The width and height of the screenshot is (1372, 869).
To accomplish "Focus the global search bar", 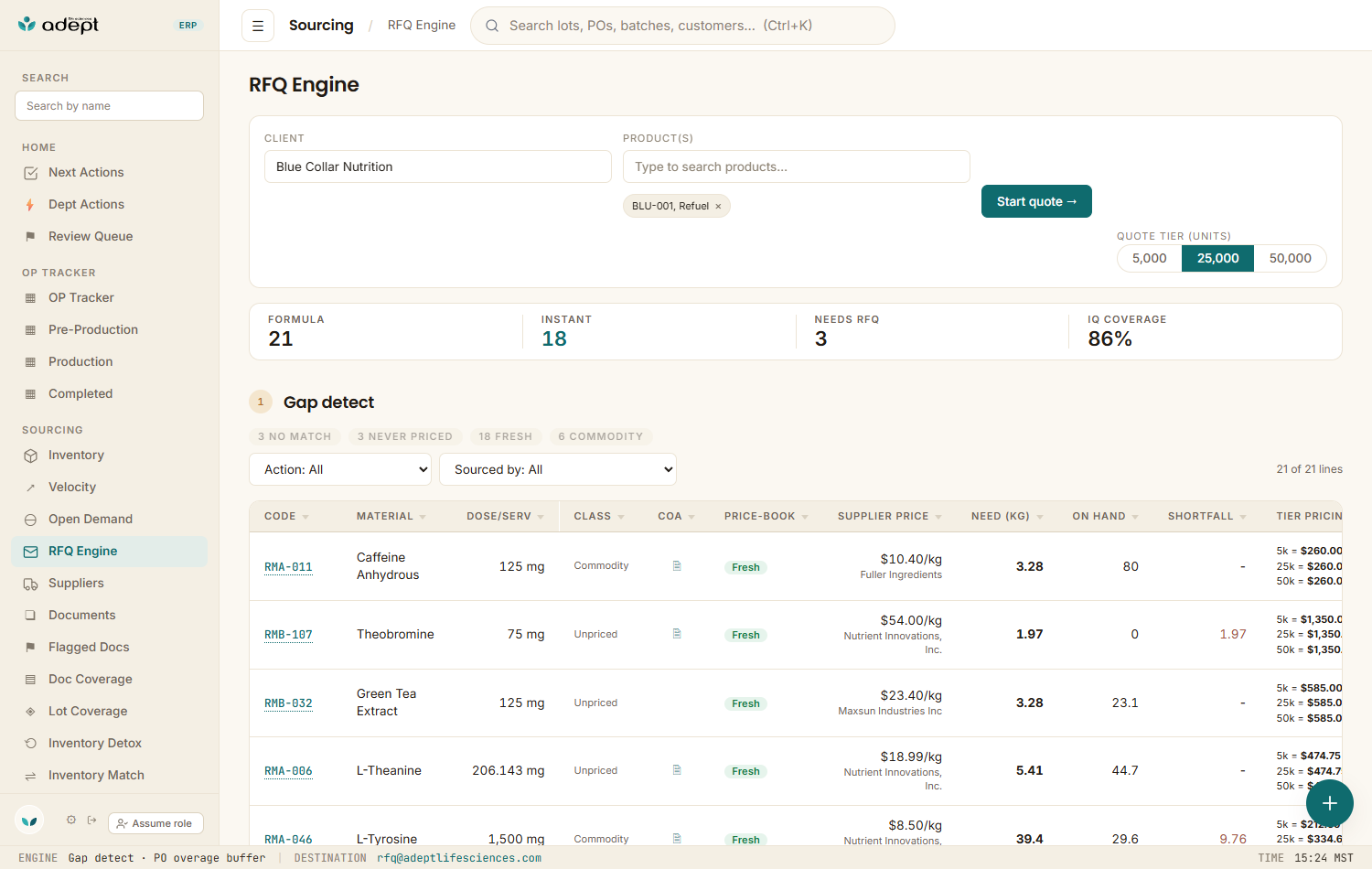I will pyautogui.click(x=682, y=26).
